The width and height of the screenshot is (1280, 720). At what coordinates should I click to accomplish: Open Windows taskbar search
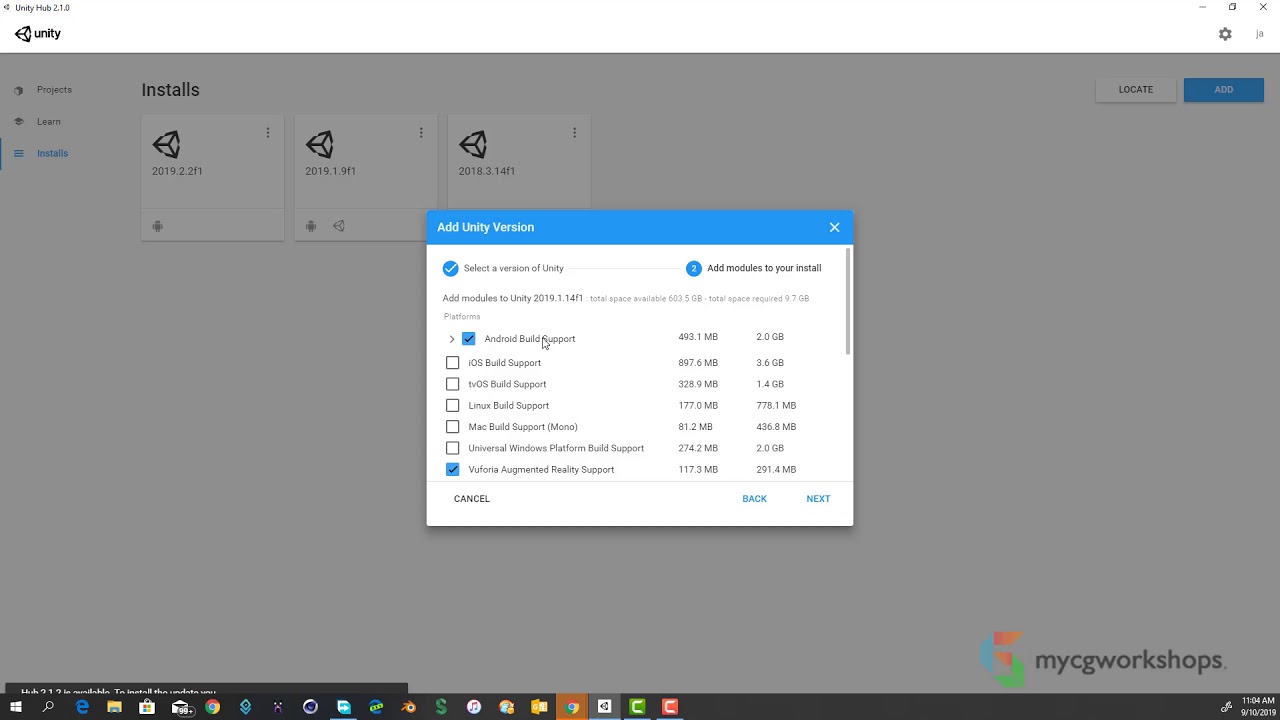pos(48,707)
